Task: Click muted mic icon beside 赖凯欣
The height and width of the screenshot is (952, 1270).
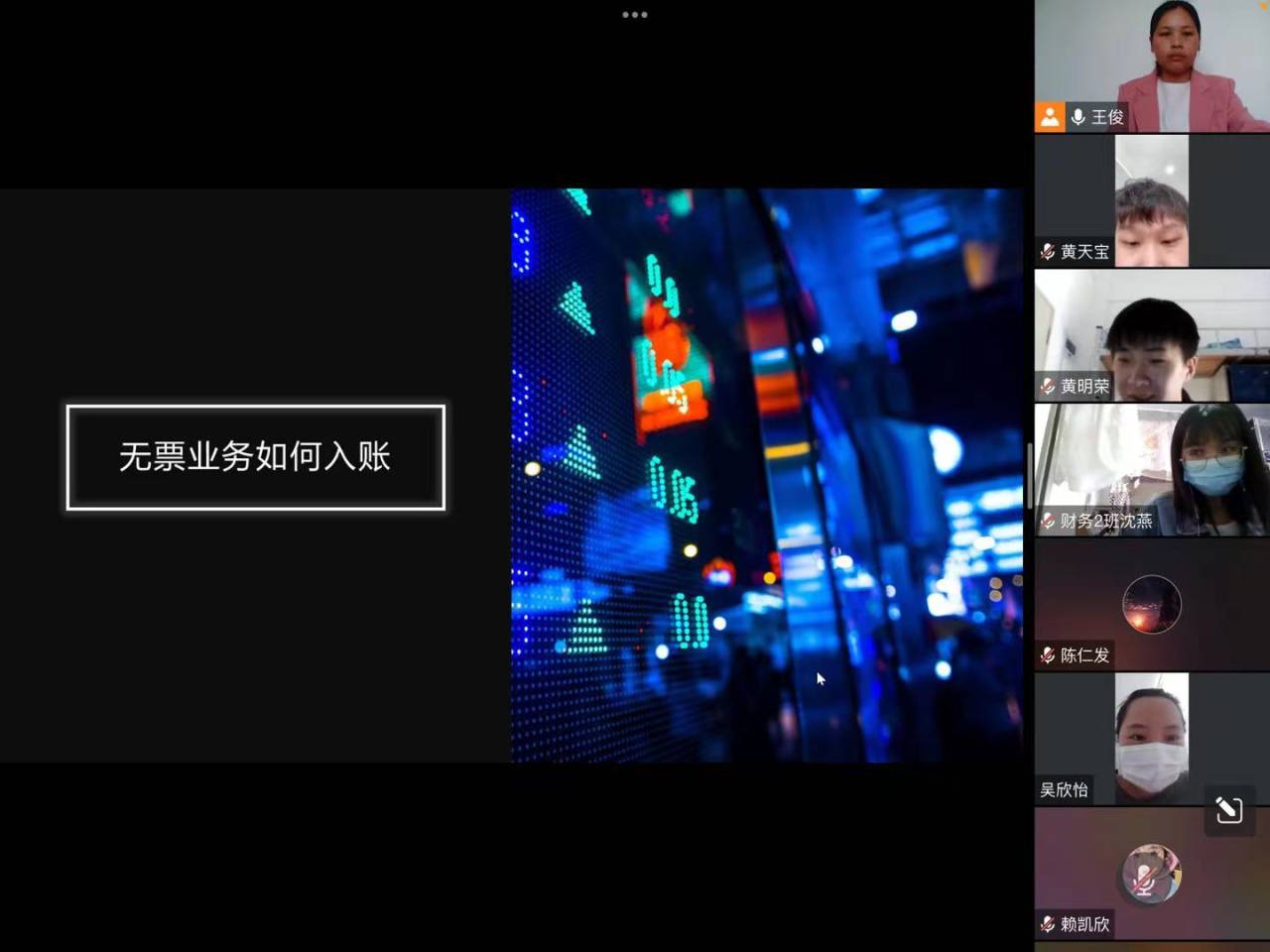Action: [x=1048, y=924]
